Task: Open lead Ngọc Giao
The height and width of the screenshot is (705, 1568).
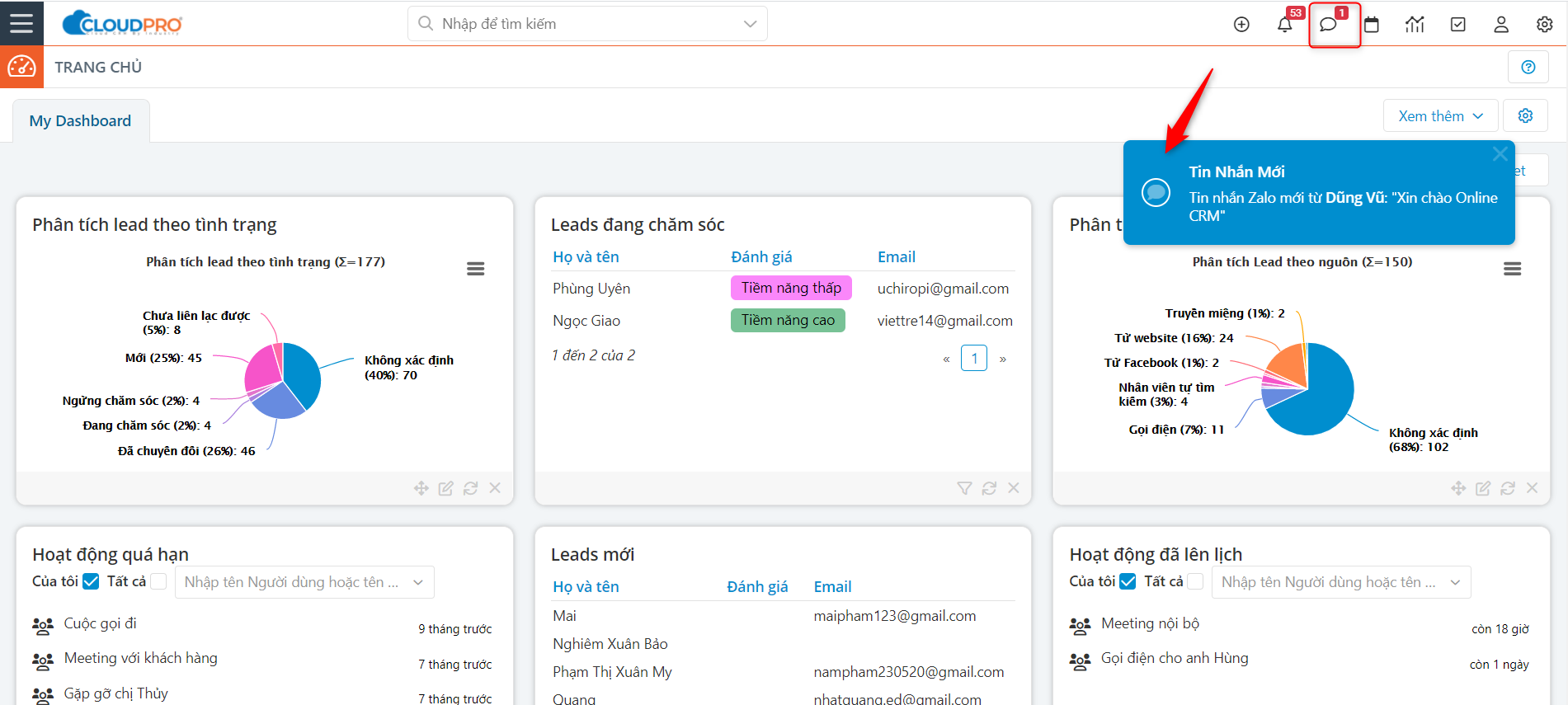Action: pyautogui.click(x=586, y=321)
